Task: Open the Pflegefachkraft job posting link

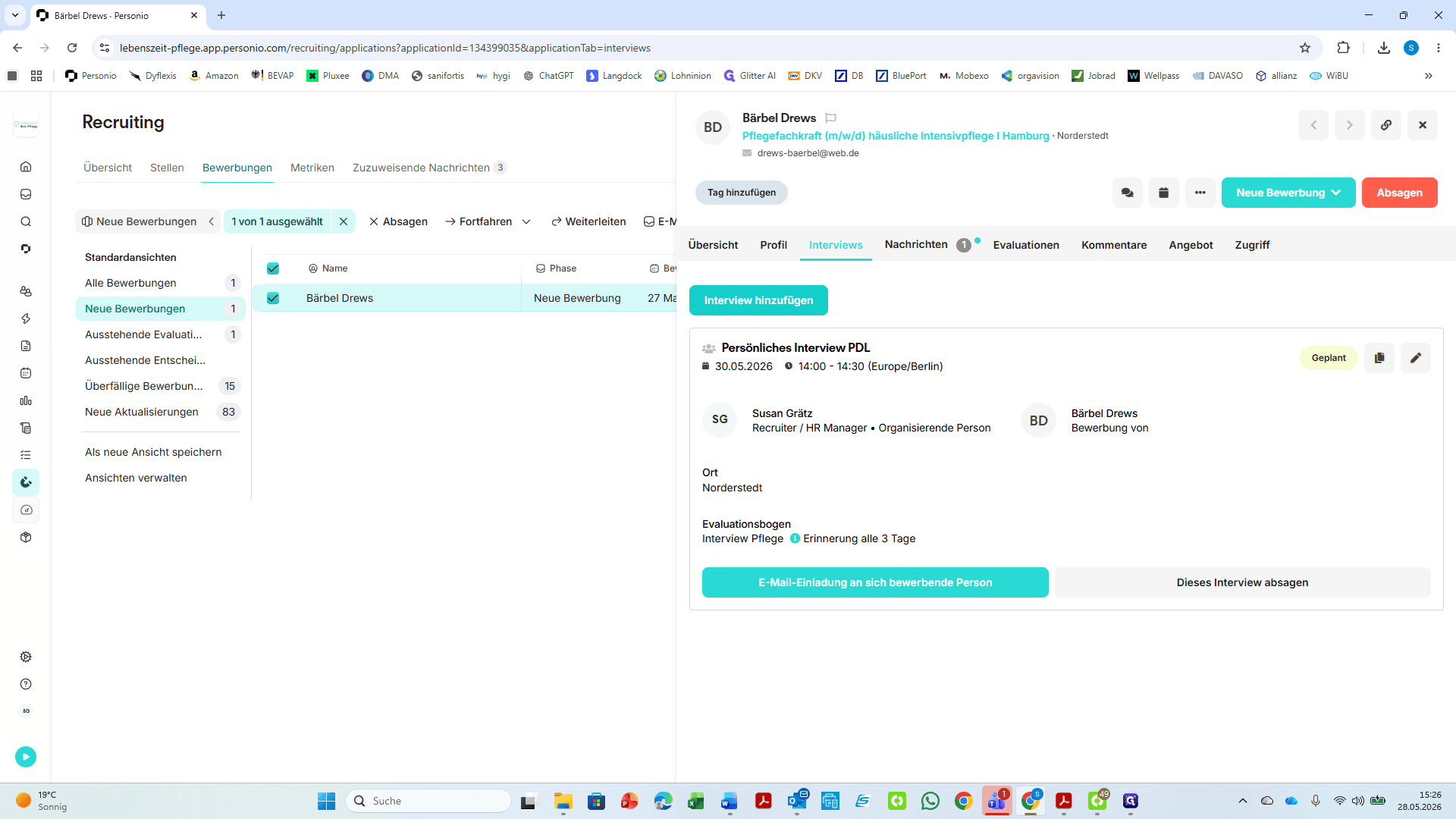Action: click(x=896, y=136)
